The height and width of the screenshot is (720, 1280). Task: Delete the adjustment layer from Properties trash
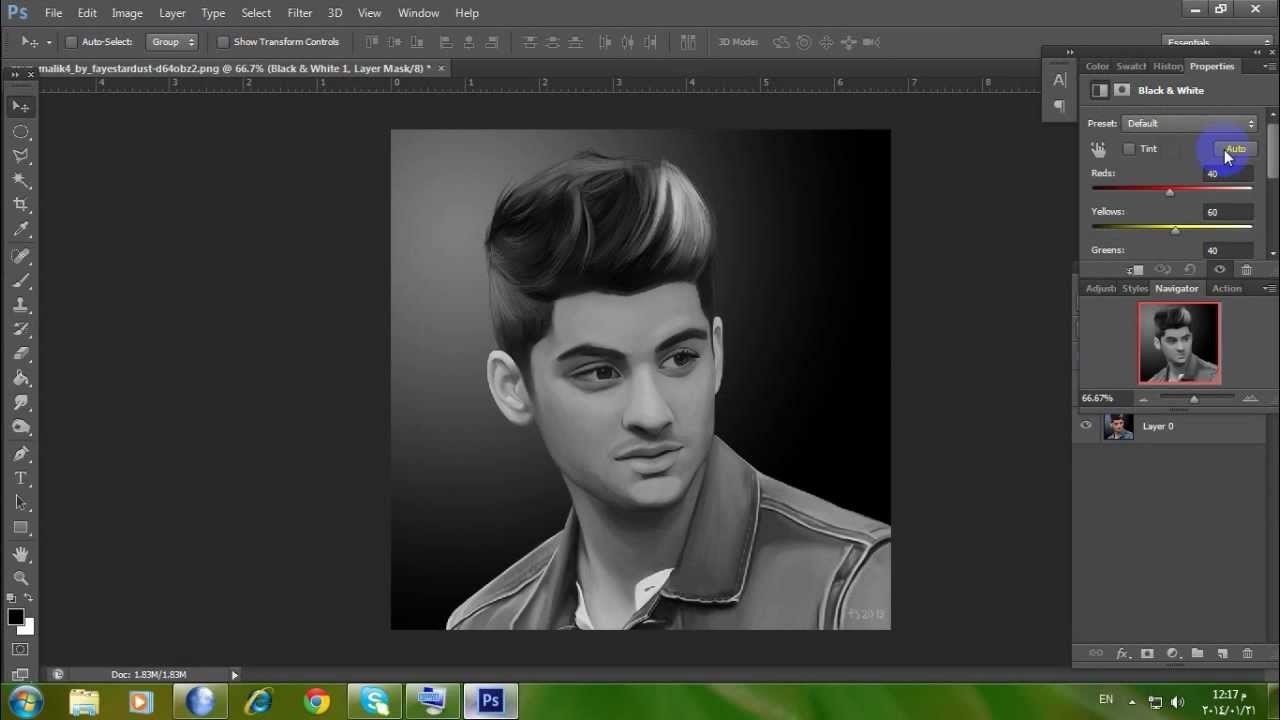click(x=1246, y=270)
